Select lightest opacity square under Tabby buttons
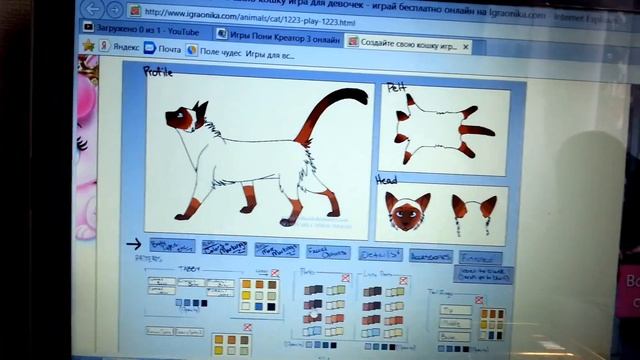The image size is (640, 360). pyautogui.click(x=179, y=302)
